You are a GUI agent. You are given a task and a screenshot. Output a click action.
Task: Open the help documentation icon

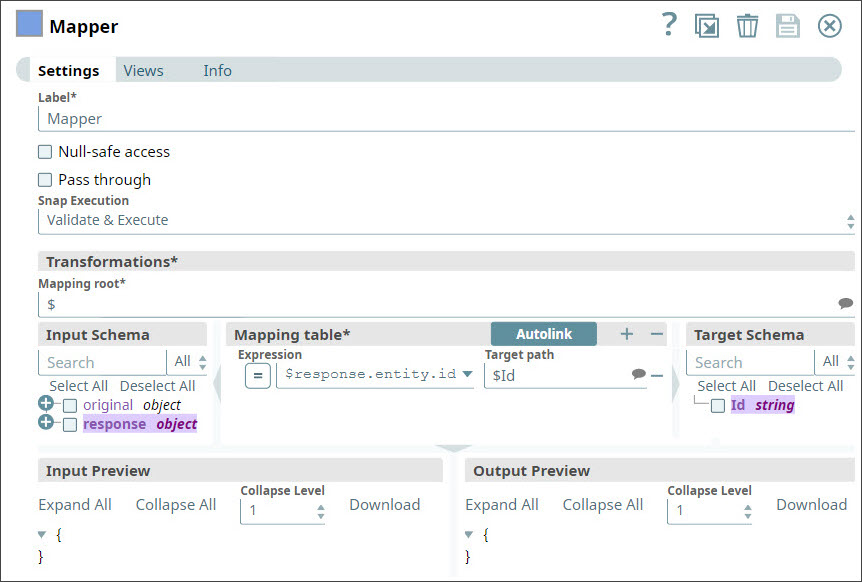[669, 25]
